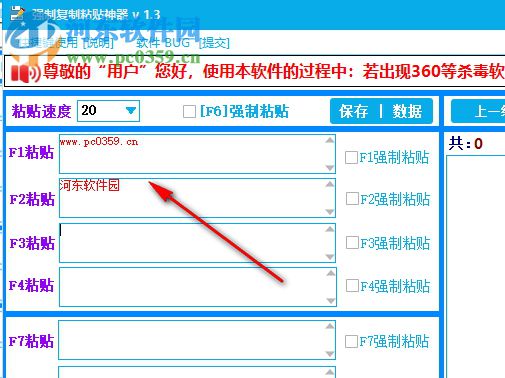Viewport: 505px width, 378px height.
Task: Click the F7 box scroll down arrow
Action: click(x=330, y=354)
